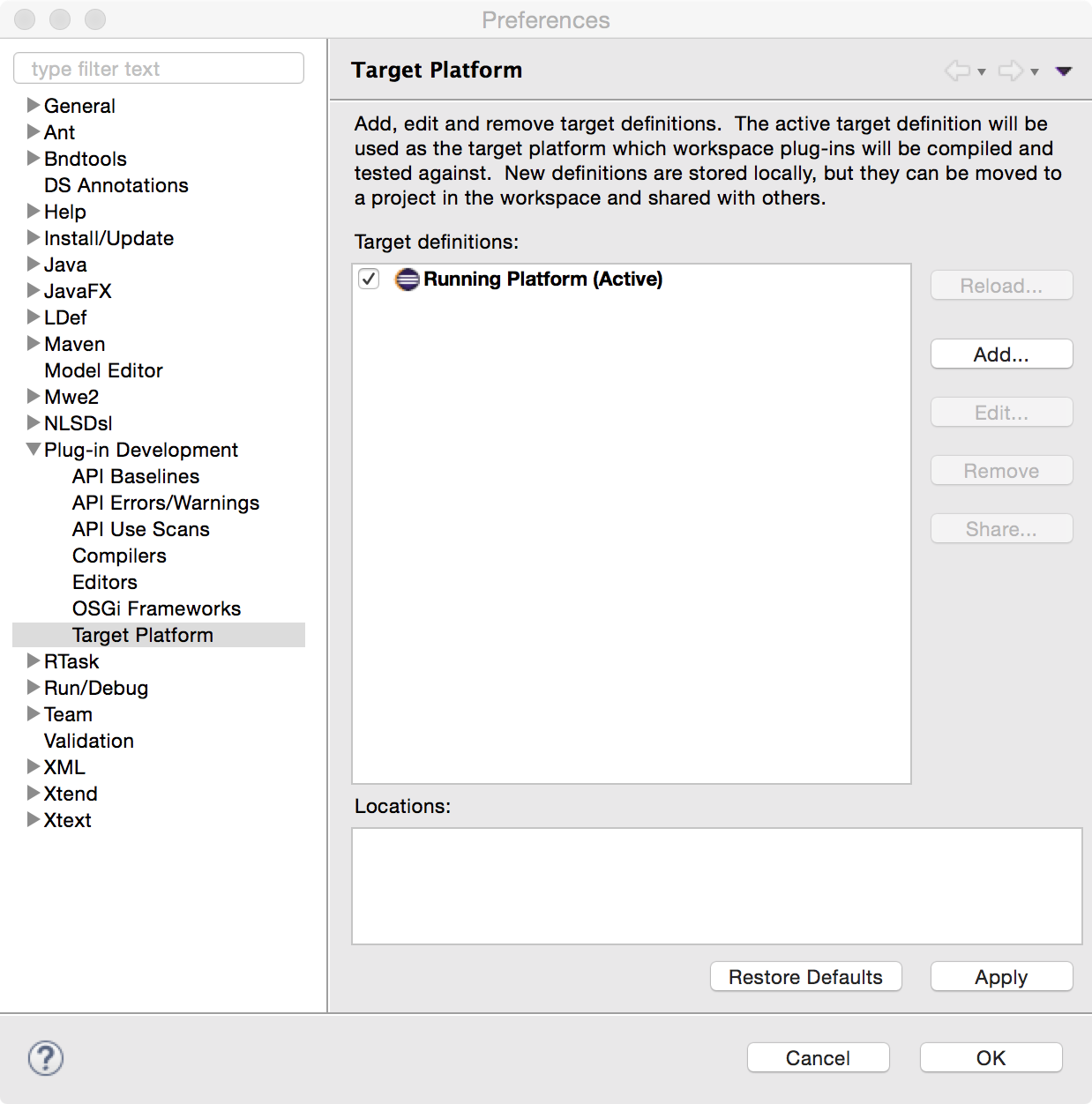The image size is (1092, 1104).
Task: Uncheck the Running Platform checkbox
Action: click(369, 280)
